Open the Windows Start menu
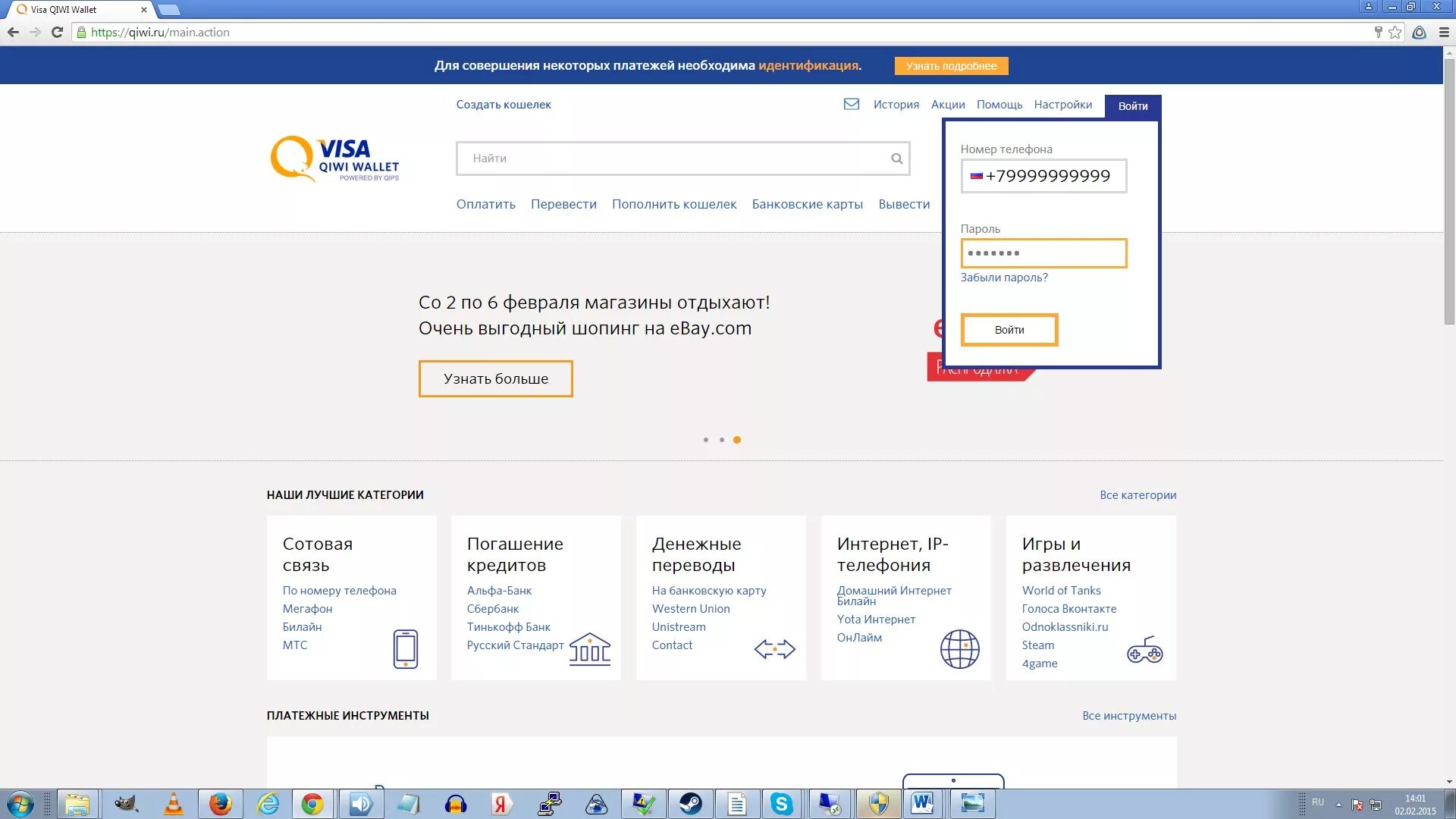This screenshot has width=1456, height=819. [x=20, y=804]
